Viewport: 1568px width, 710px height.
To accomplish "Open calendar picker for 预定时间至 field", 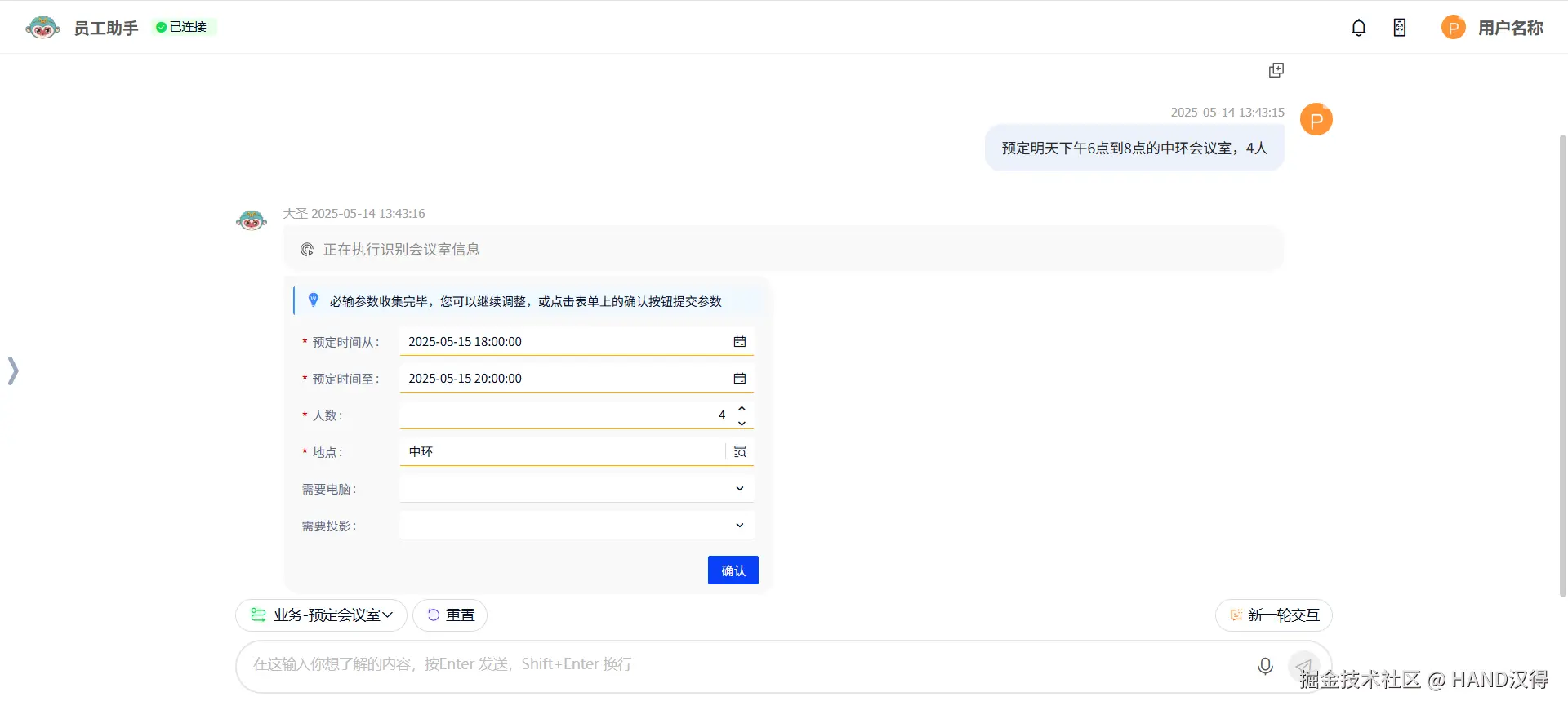I will tap(740, 379).
